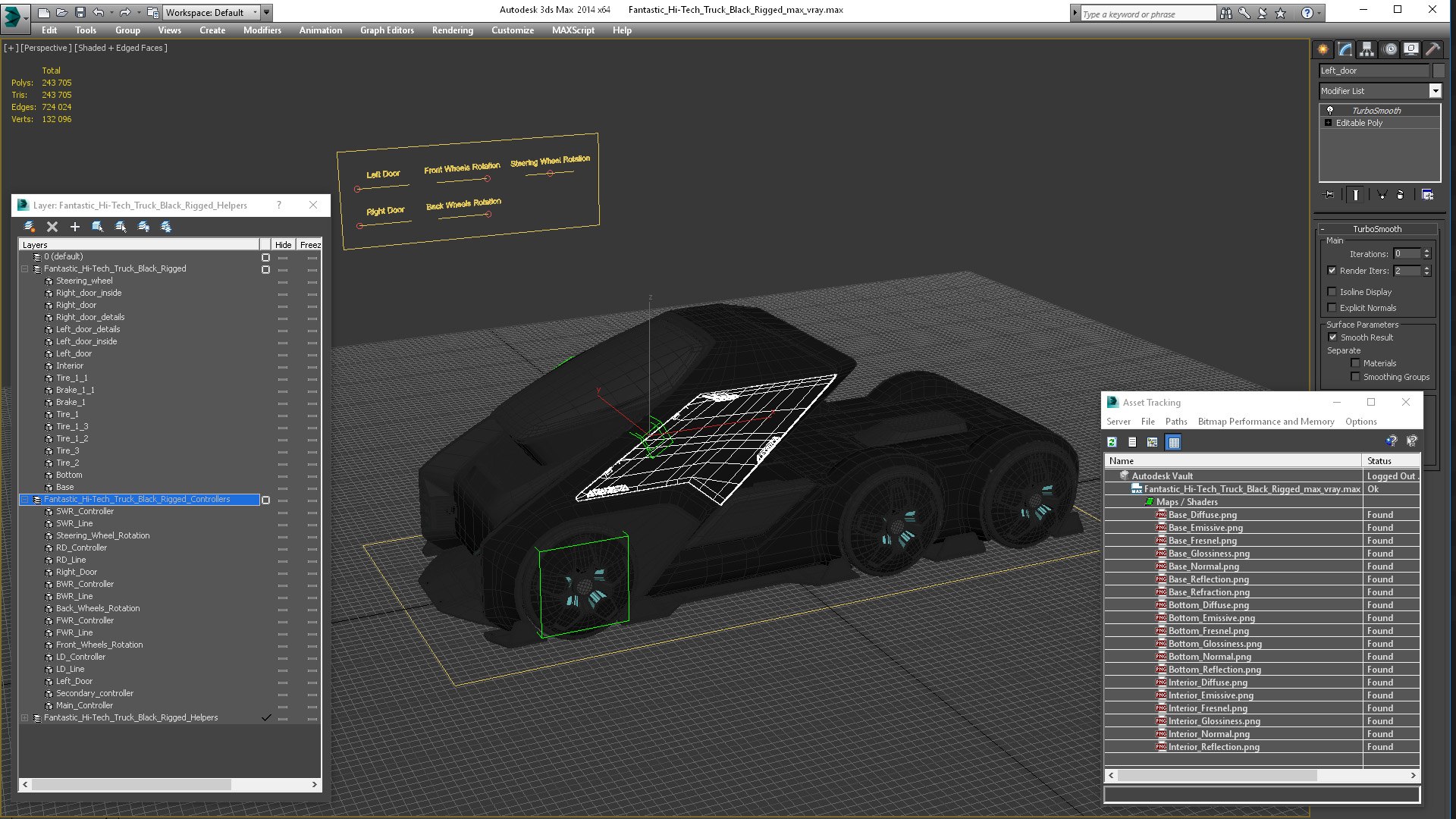Open the Modifiers menu
Image resolution: width=1456 pixels, height=819 pixels.
(262, 30)
